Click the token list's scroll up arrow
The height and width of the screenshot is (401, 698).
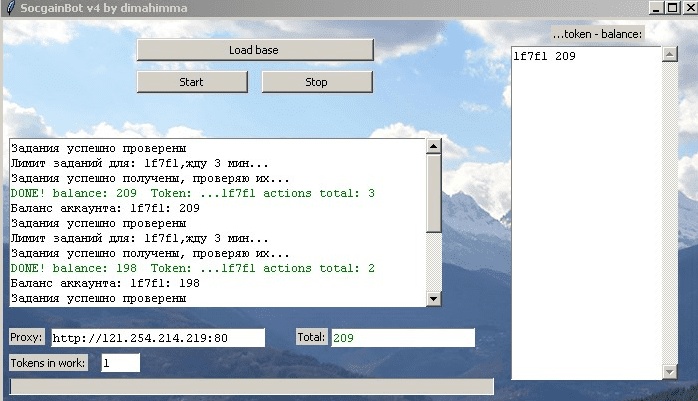tap(670, 54)
